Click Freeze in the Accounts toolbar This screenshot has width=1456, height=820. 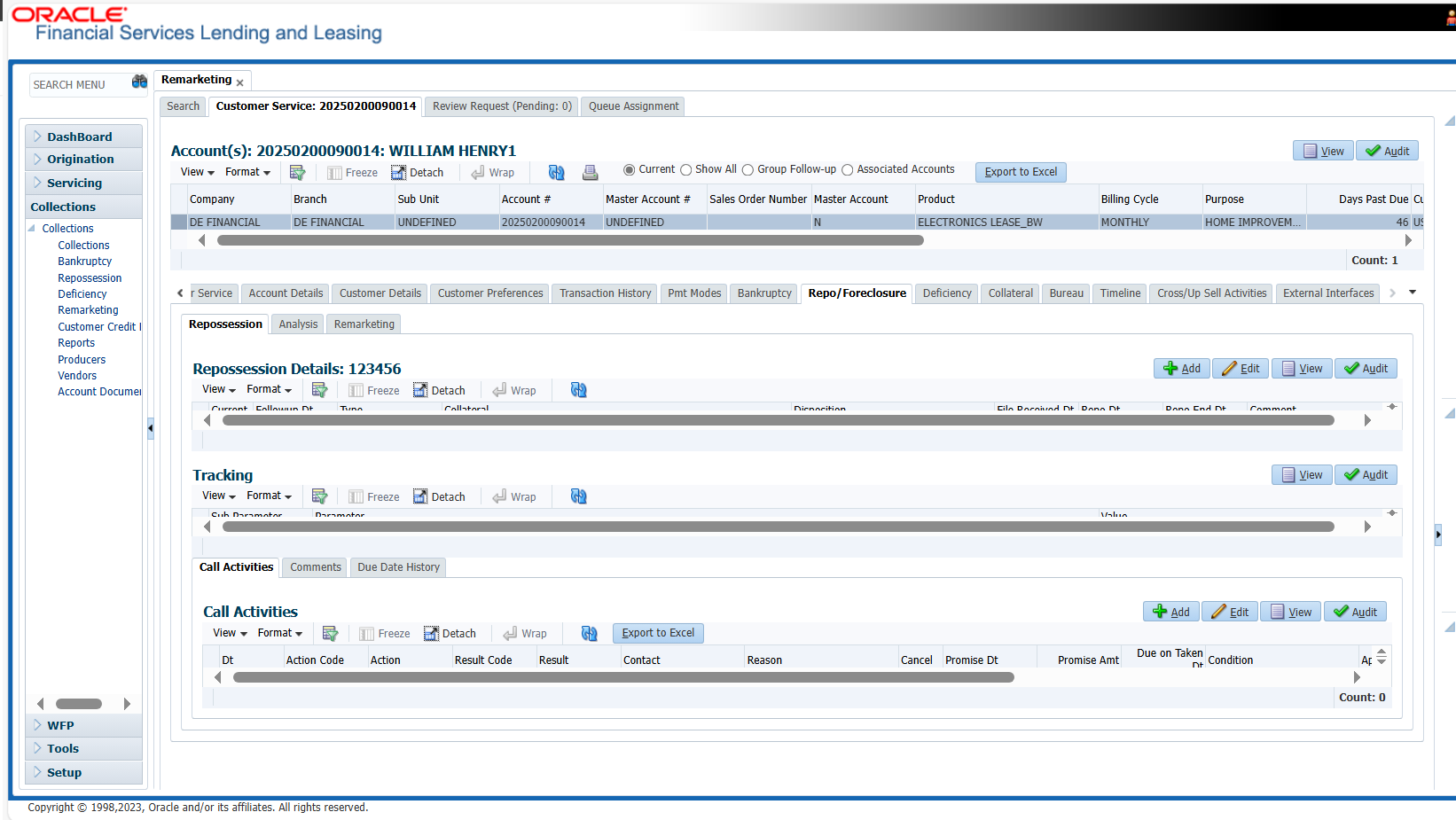[352, 173]
